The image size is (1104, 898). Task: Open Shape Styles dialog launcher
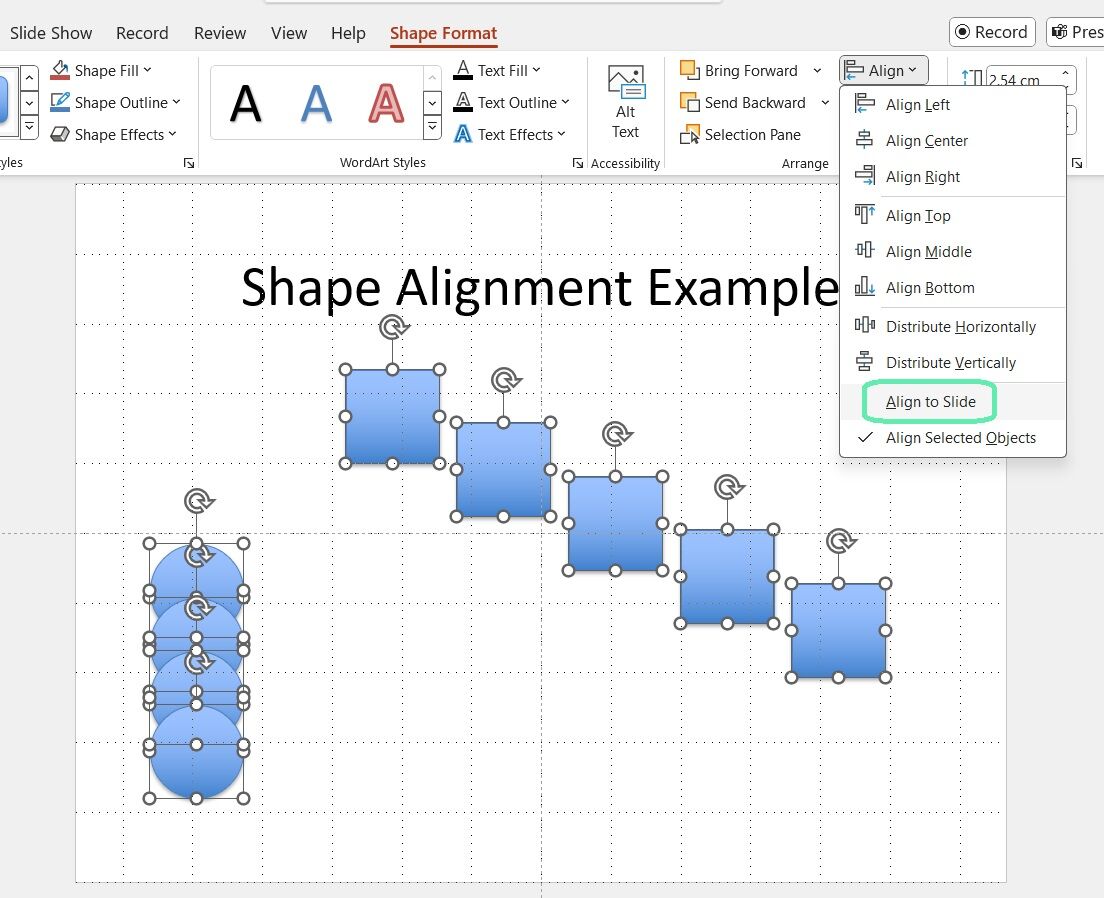tap(189, 163)
